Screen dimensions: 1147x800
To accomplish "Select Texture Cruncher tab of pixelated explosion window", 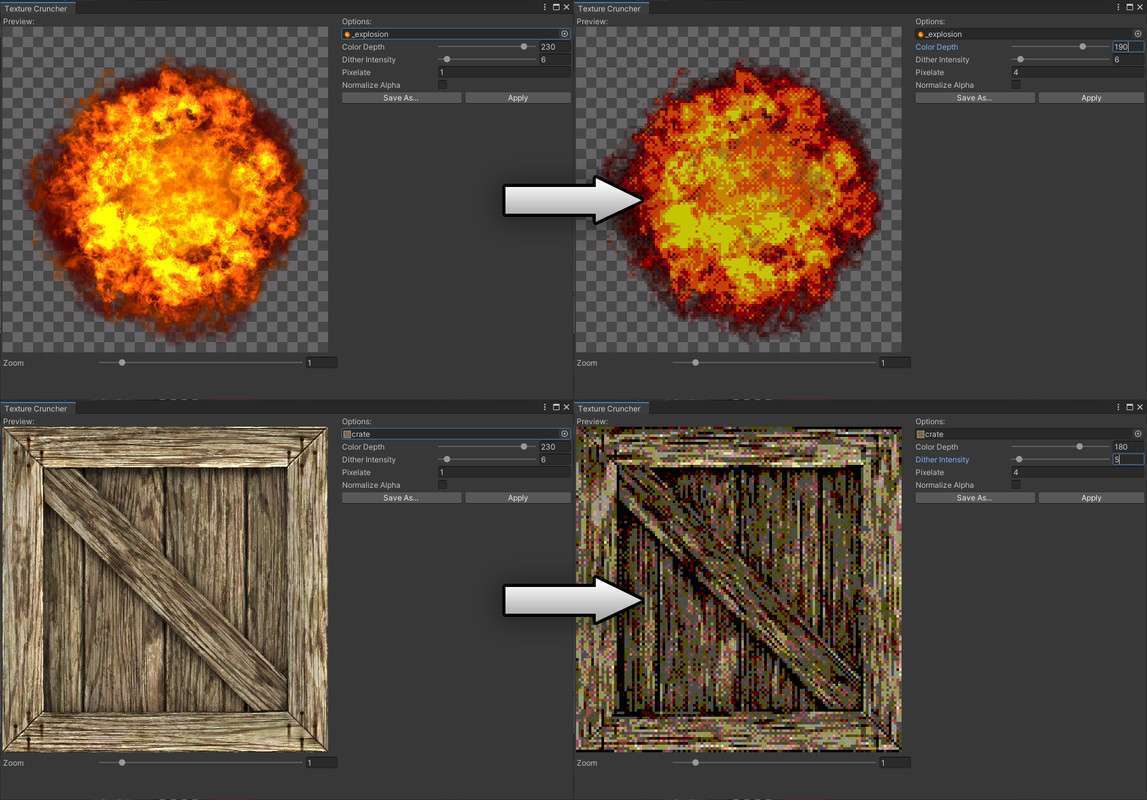I will 610,8.
